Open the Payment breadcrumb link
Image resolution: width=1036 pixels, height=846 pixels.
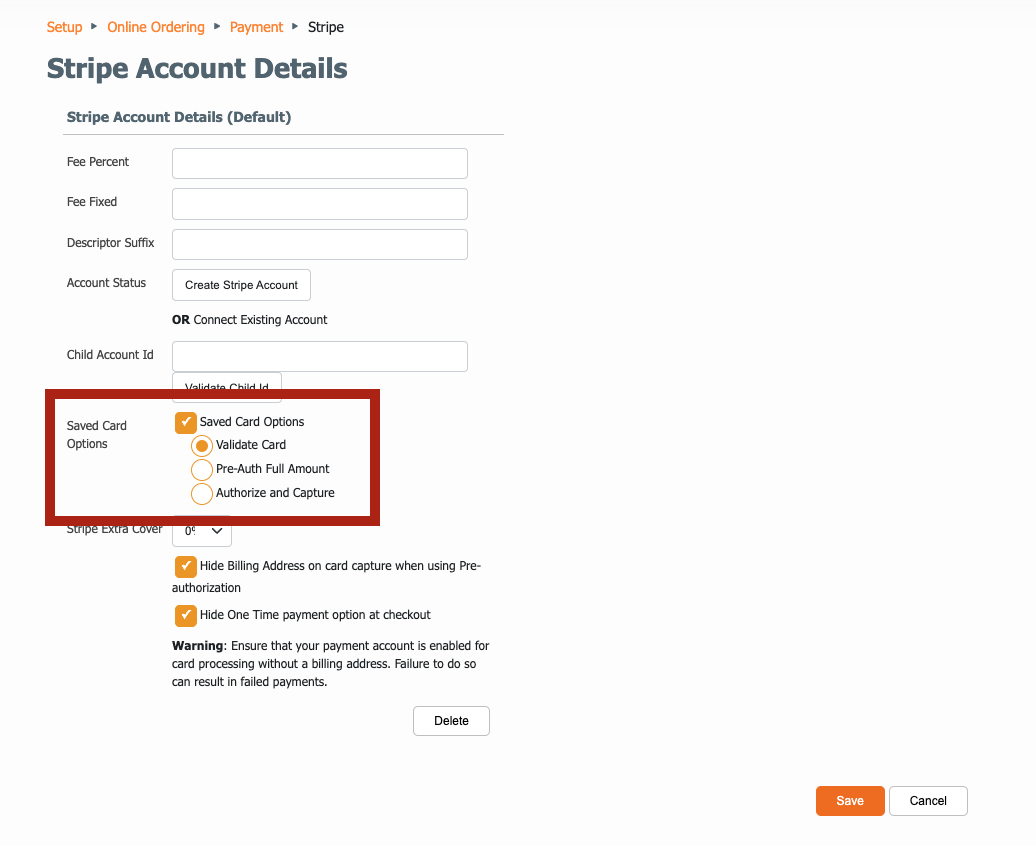click(x=256, y=27)
